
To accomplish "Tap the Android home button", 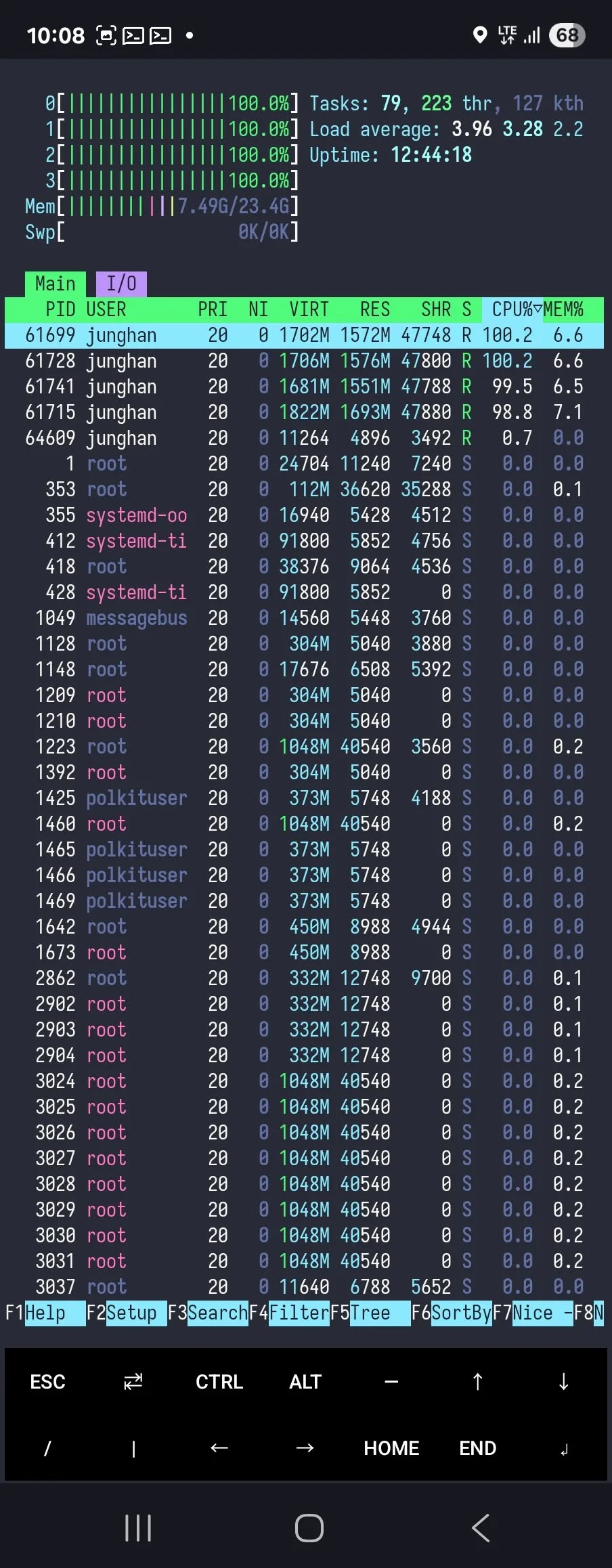I will point(309,1528).
